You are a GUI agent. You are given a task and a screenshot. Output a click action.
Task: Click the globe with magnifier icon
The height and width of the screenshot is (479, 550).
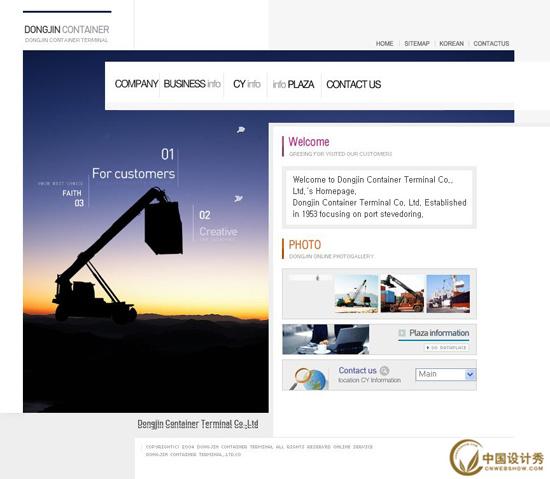[x=309, y=378]
